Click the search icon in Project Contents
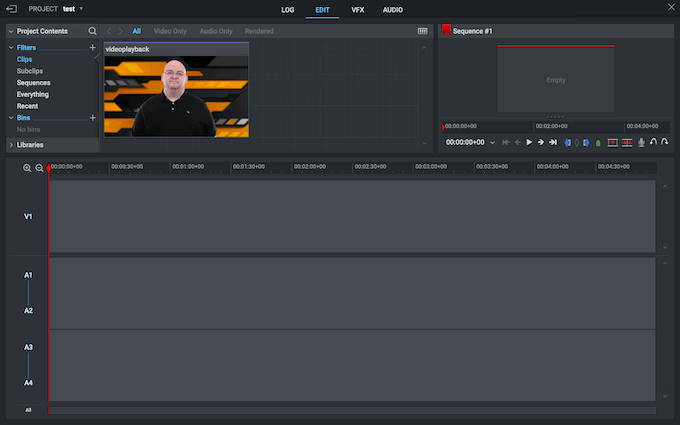The height and width of the screenshot is (425, 680). pyautogui.click(x=93, y=31)
